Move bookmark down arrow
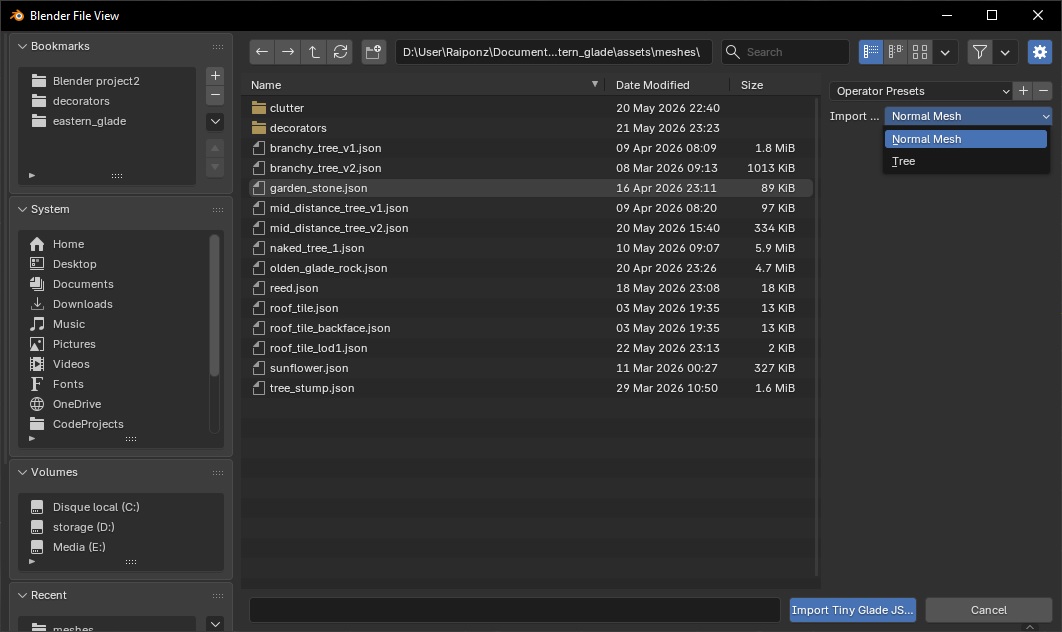The height and width of the screenshot is (632, 1062). [x=215, y=167]
